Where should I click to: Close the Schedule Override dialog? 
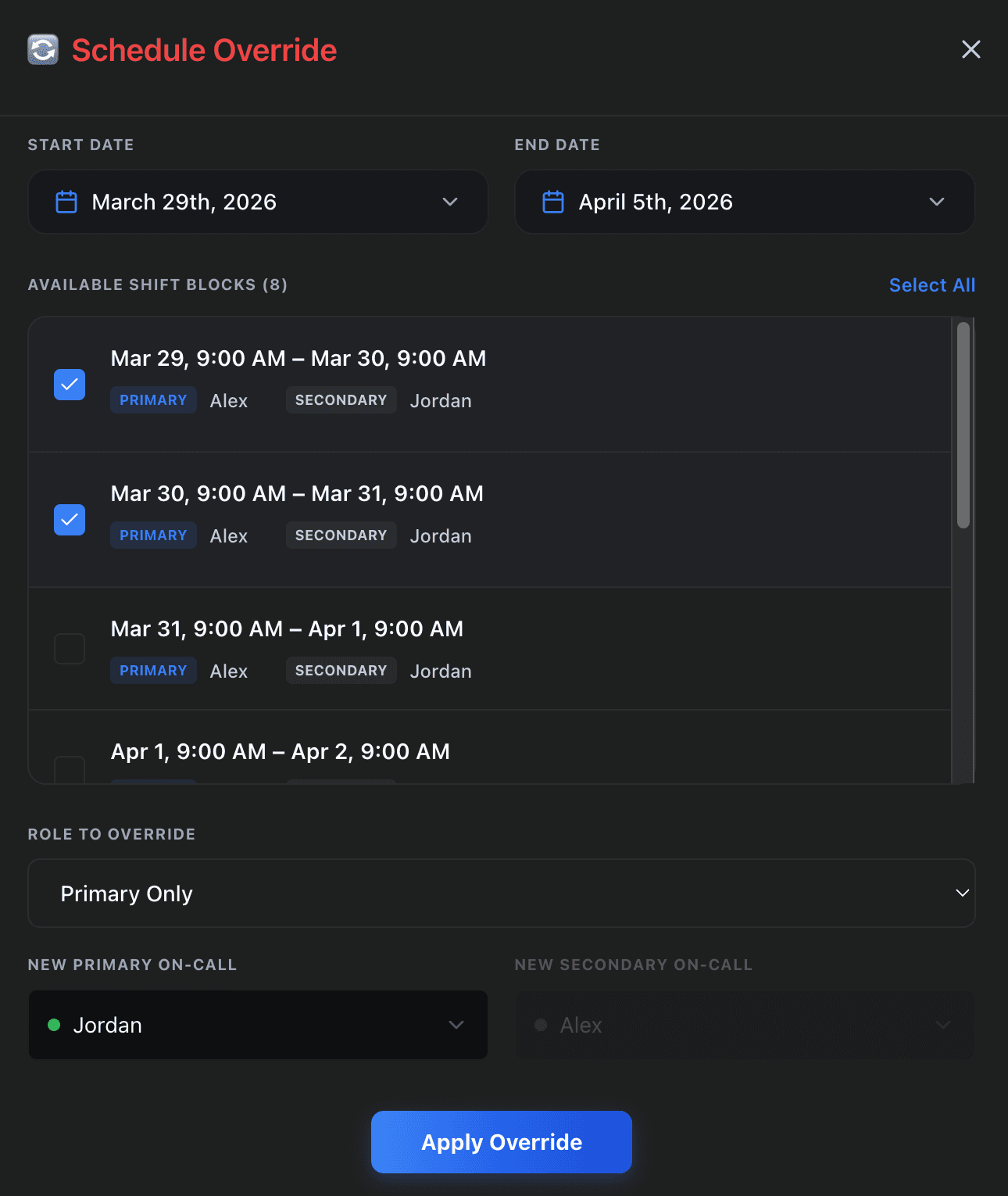click(970, 49)
